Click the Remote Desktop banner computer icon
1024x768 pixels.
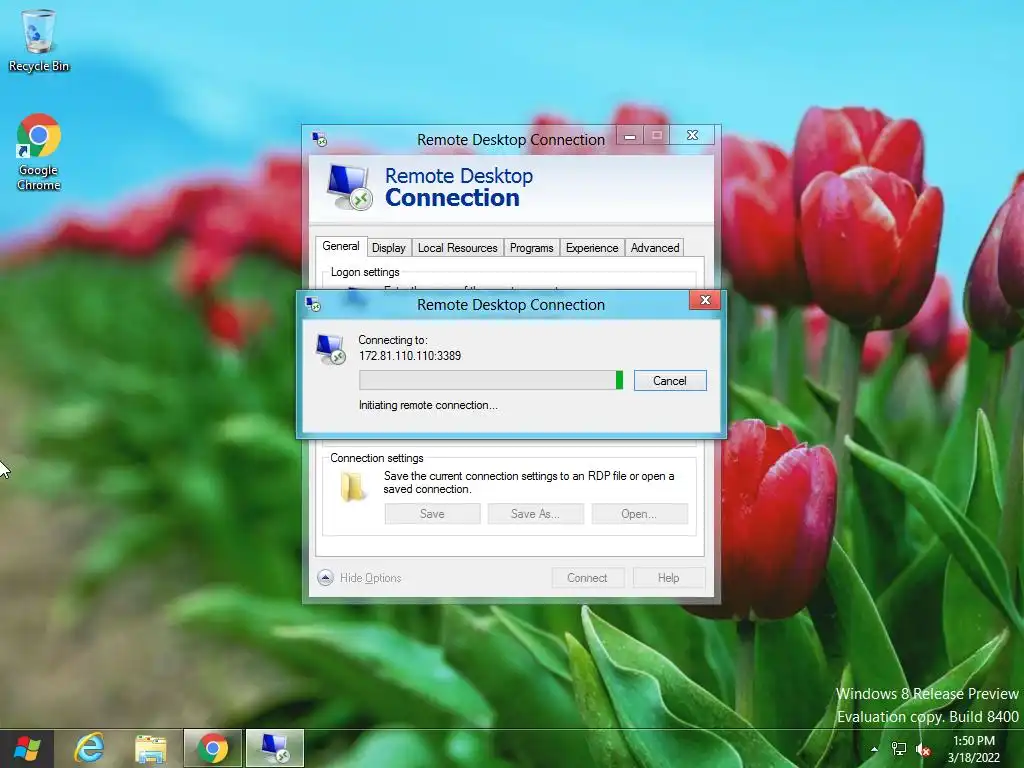point(349,187)
